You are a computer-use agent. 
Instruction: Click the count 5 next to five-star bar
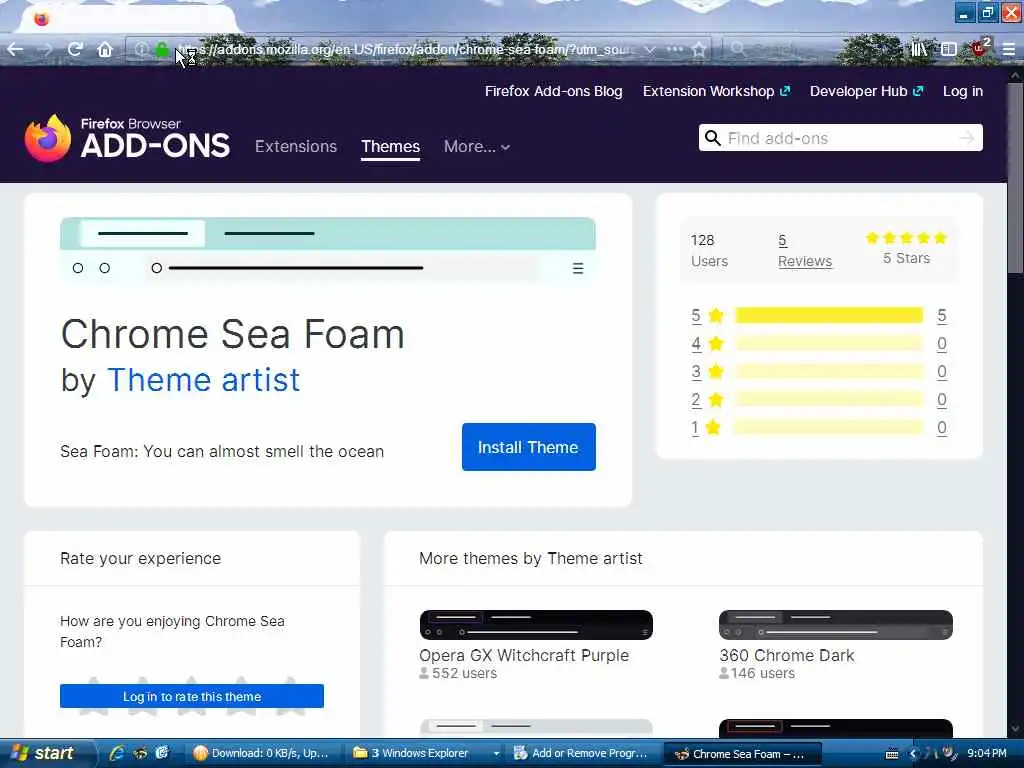pos(941,315)
